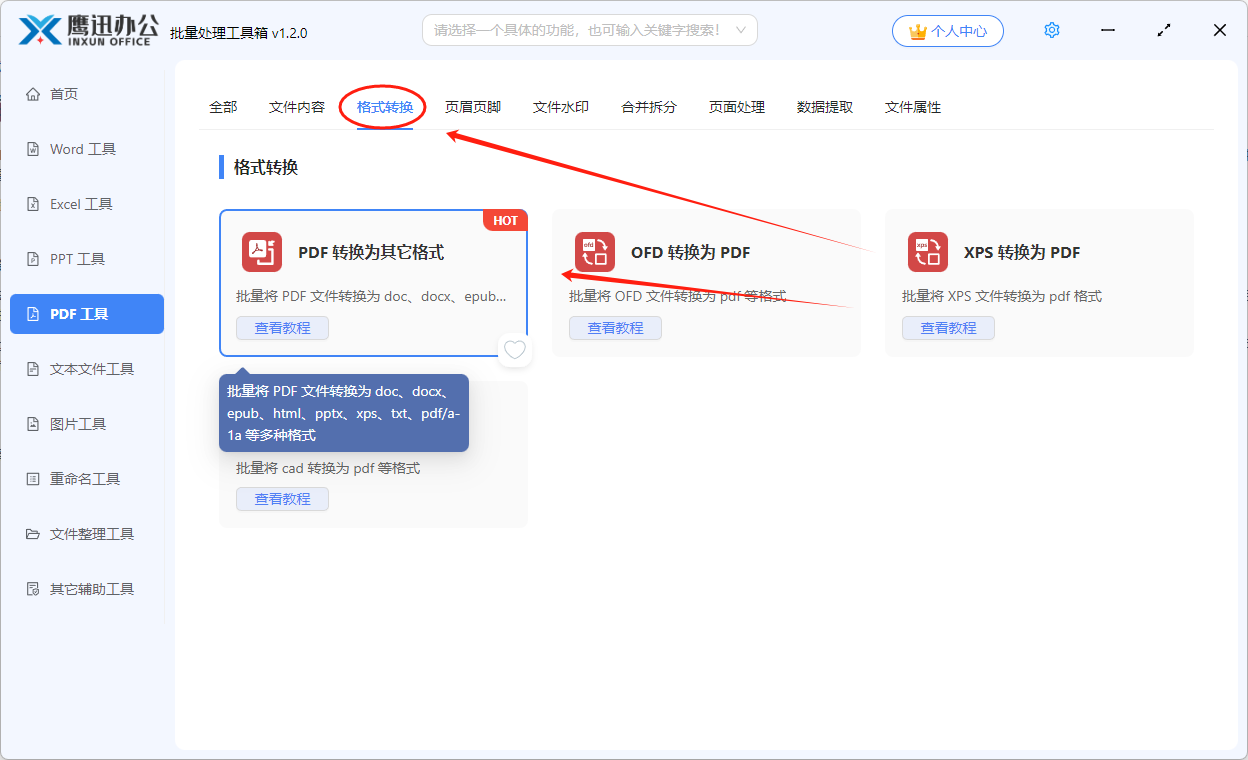Open 重命名工具 in the sidebar
The image size is (1248, 760).
coord(87,479)
